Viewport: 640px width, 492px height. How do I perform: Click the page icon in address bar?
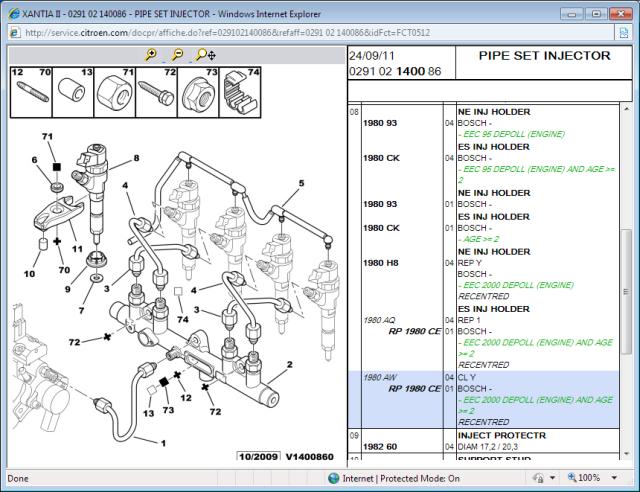[15, 33]
